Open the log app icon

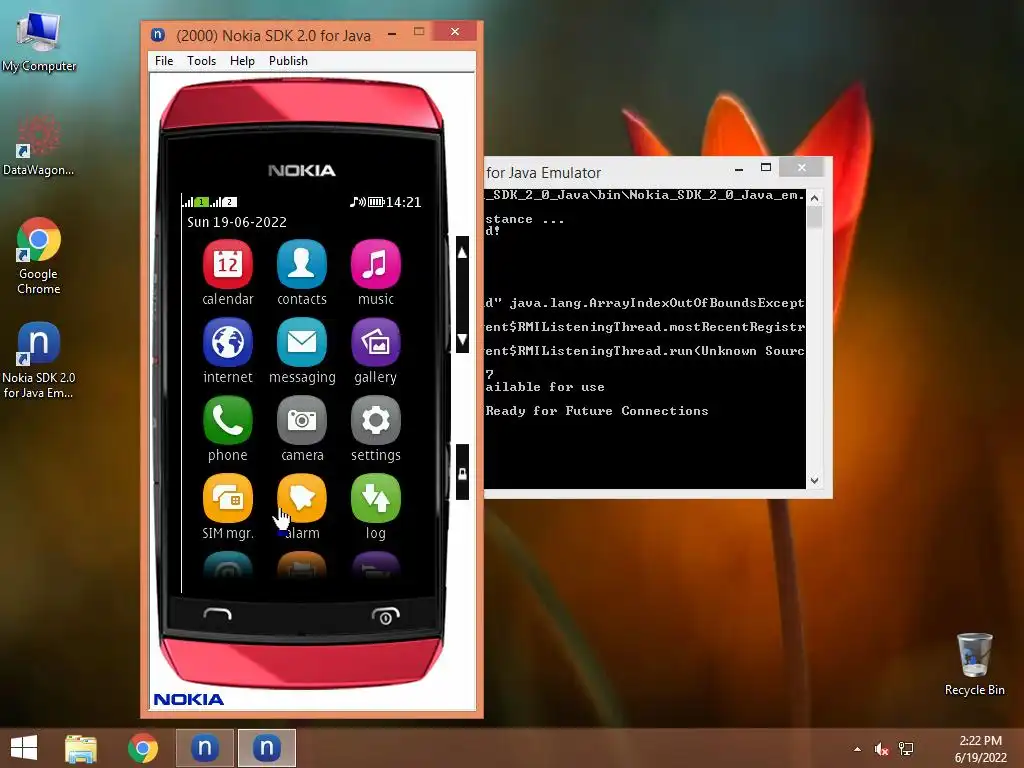tap(376, 498)
